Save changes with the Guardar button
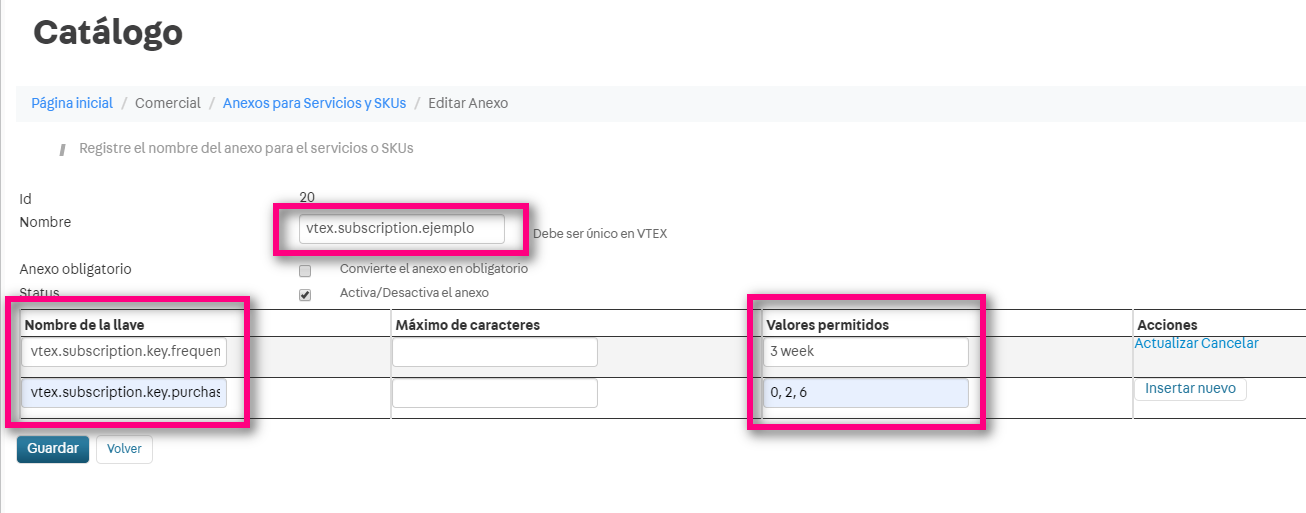The height and width of the screenshot is (513, 1306). pos(53,449)
